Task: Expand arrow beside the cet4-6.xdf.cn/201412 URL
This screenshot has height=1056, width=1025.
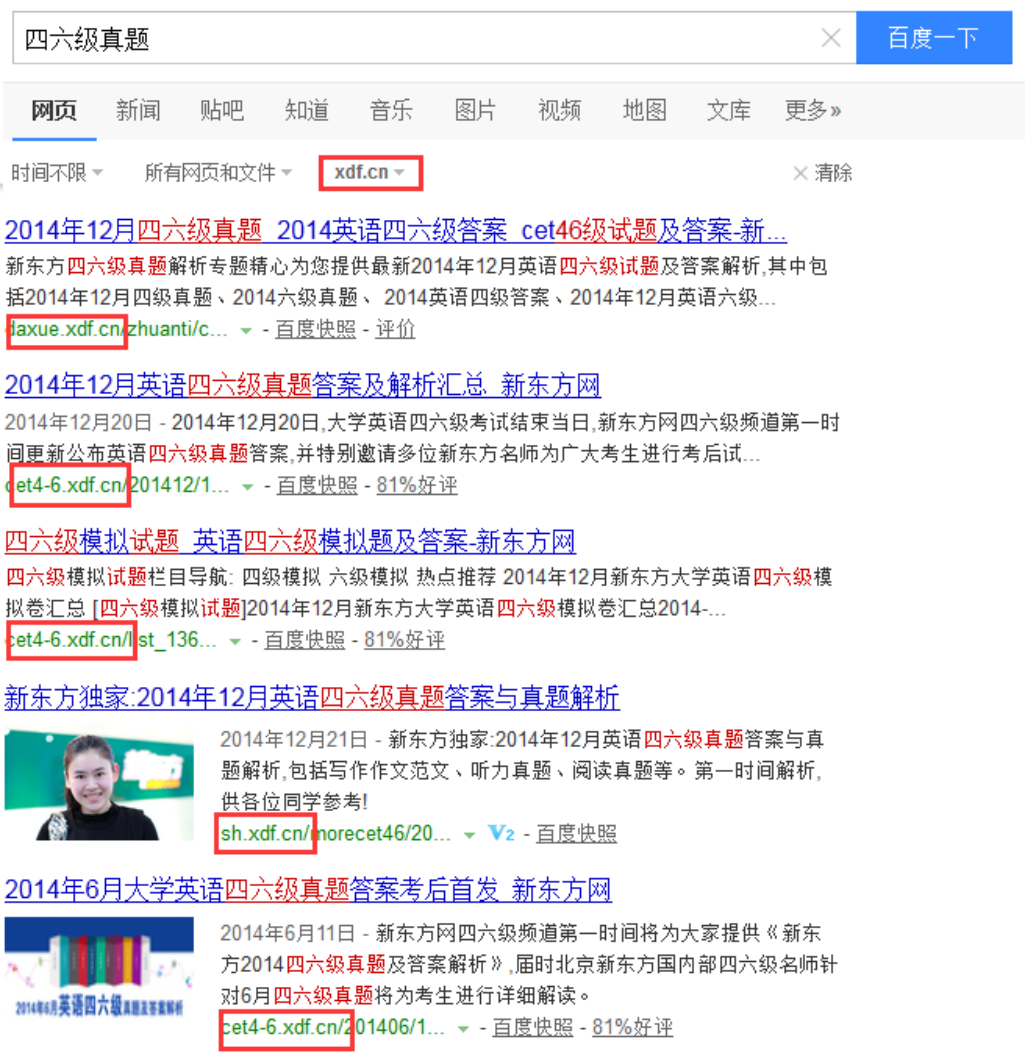Action: 247,486
